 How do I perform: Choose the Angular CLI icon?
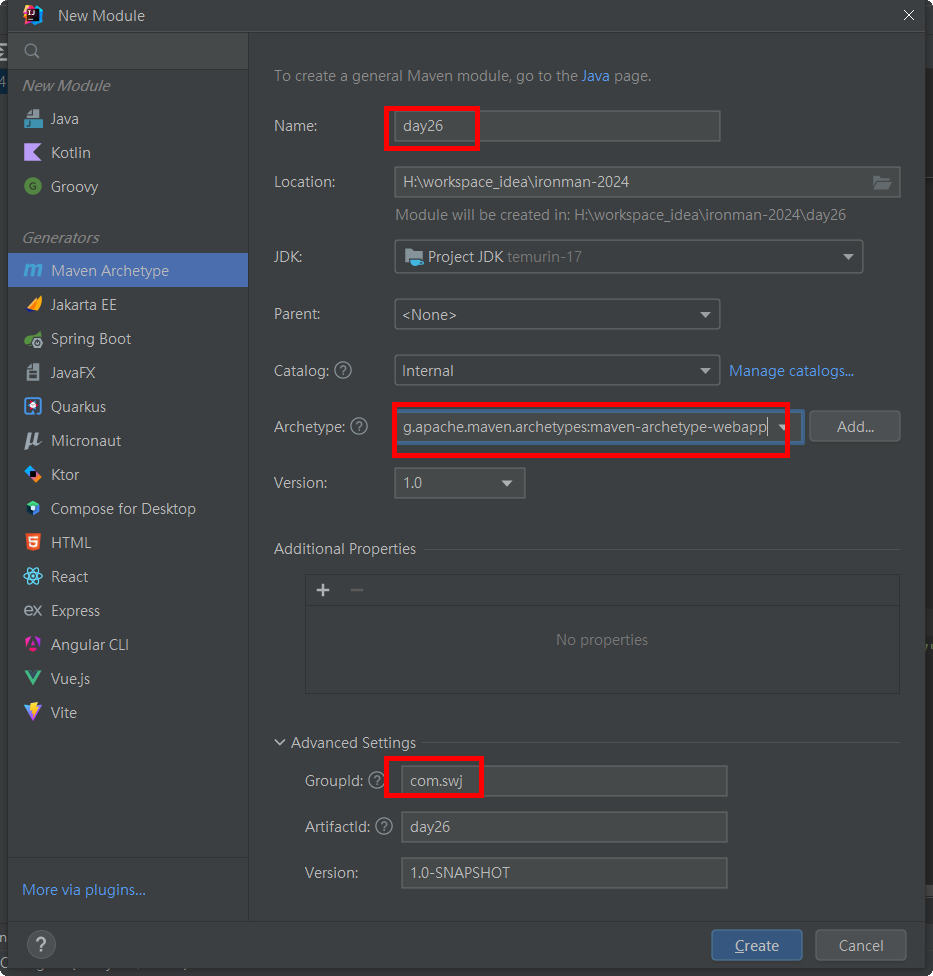tap(33, 644)
